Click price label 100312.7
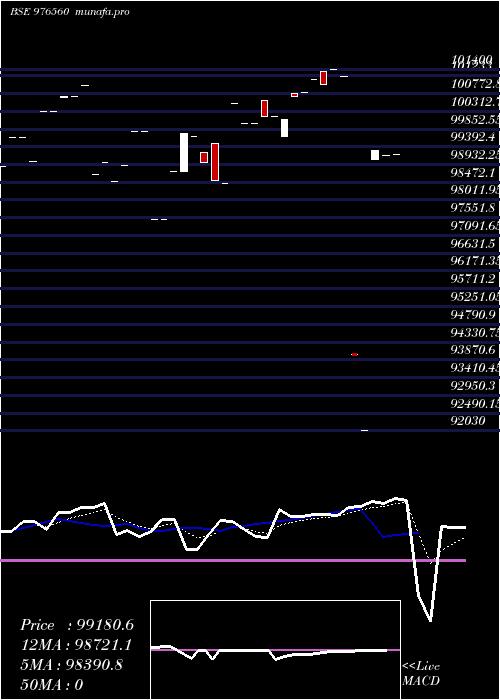The height and width of the screenshot is (700, 500). [x=475, y=102]
